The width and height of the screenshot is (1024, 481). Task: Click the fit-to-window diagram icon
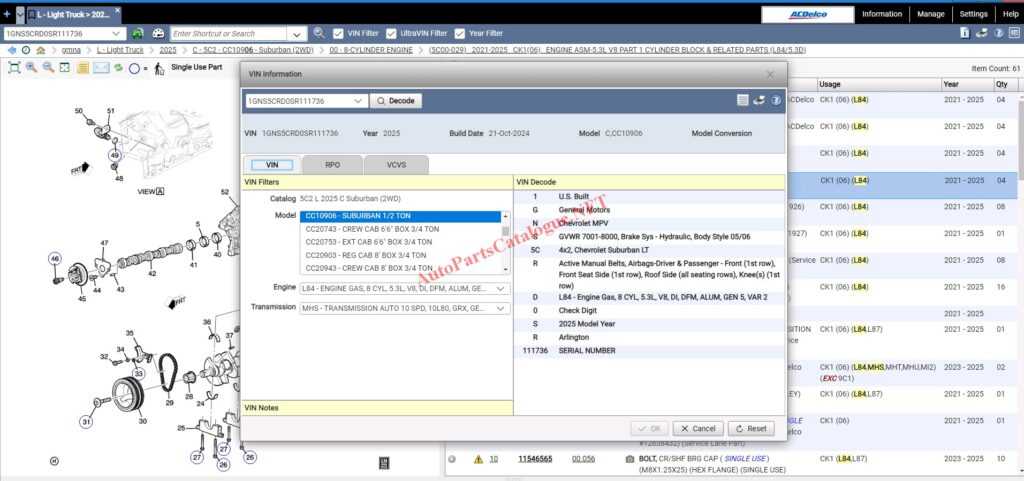(14, 67)
